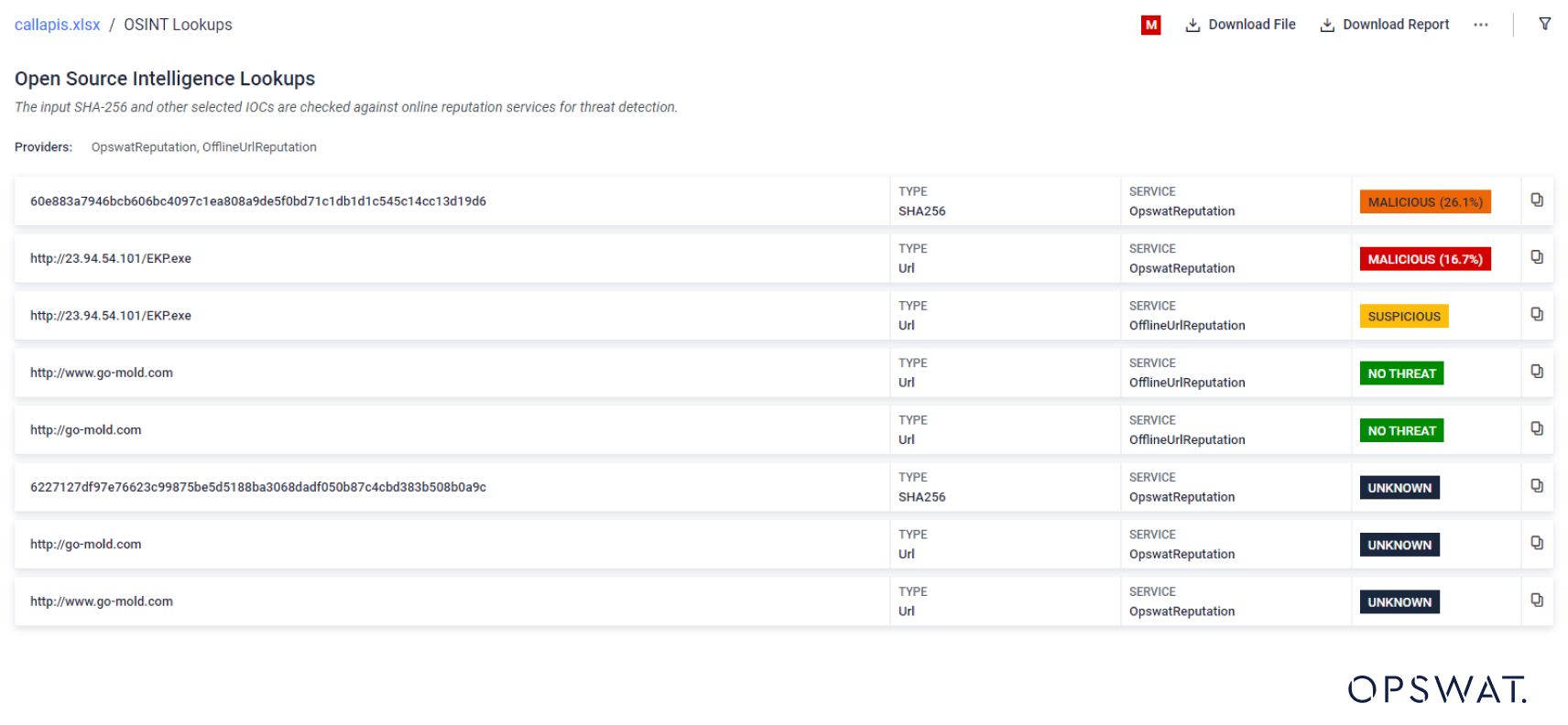Copy the 60e883a7946b SHA256 hash row

pyautogui.click(x=1537, y=200)
